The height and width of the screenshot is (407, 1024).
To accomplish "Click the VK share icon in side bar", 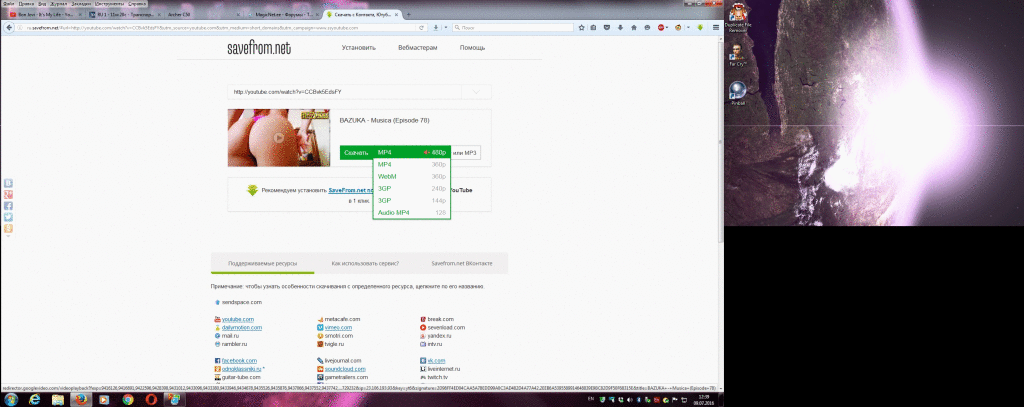I will [x=8, y=184].
